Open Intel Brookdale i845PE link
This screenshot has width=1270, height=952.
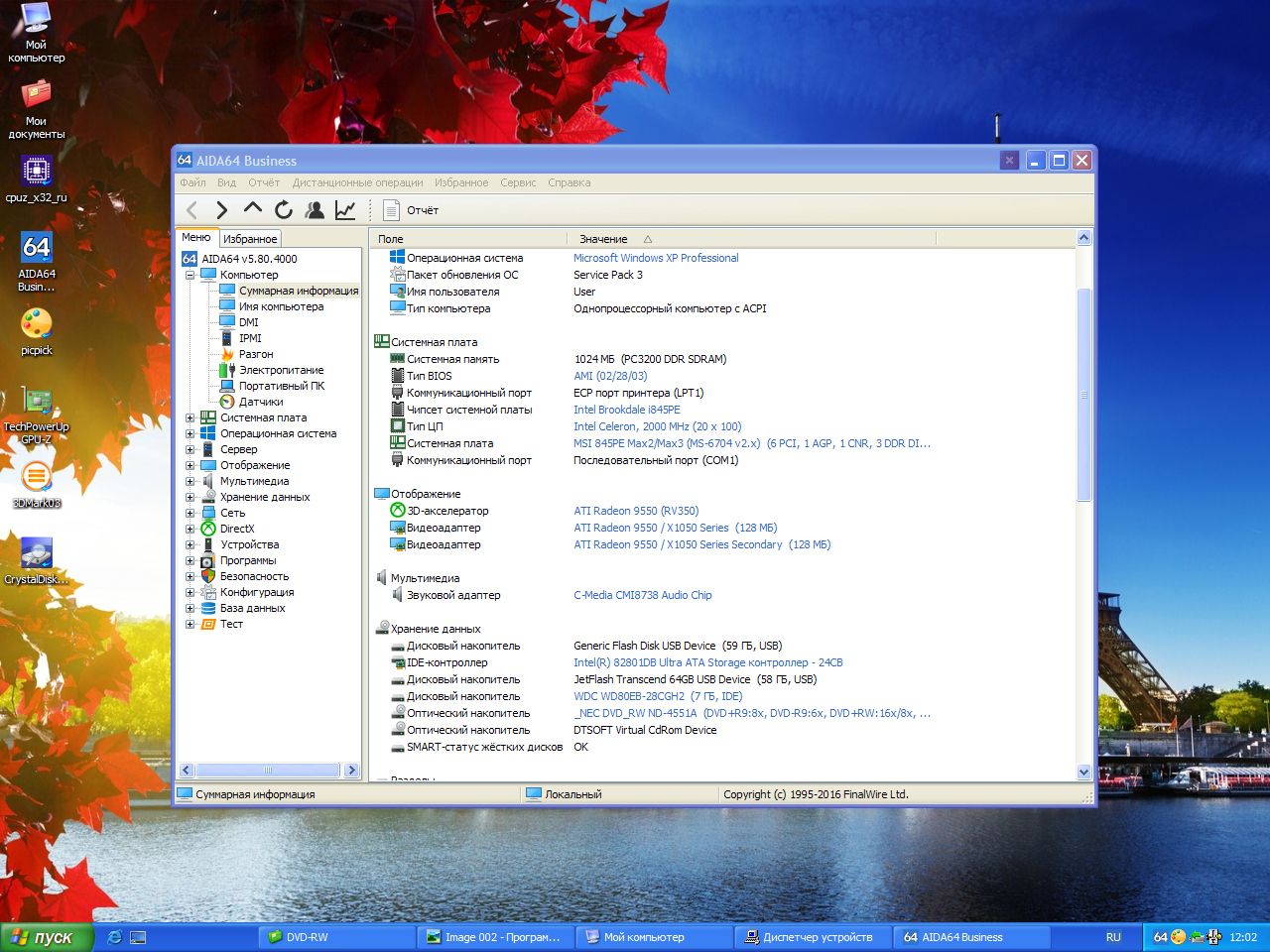tap(627, 410)
